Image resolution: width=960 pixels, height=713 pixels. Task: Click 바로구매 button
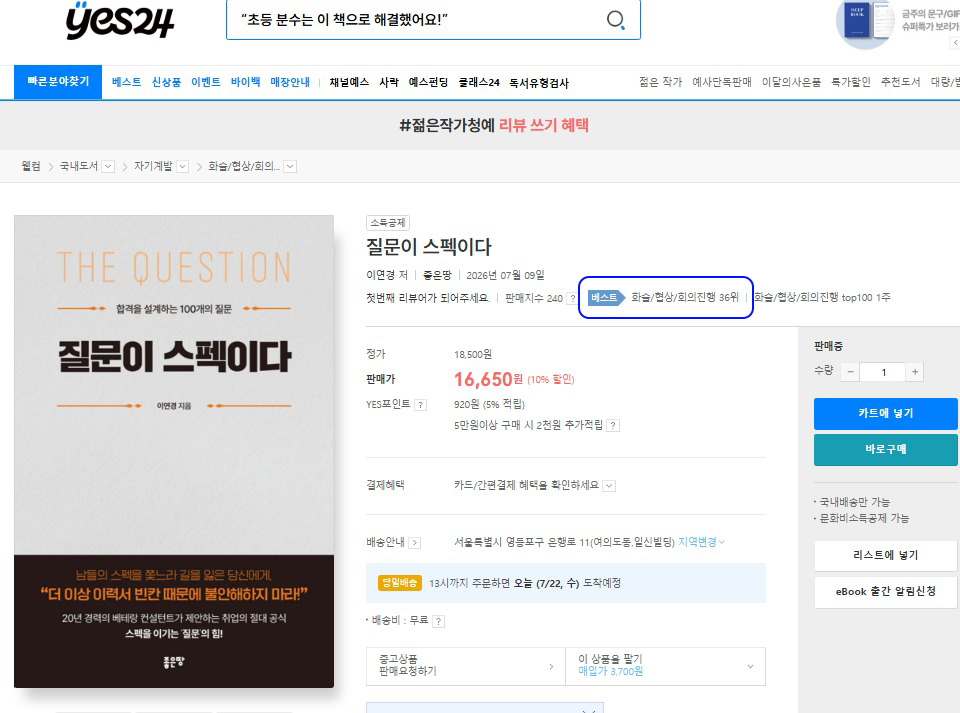pyautogui.click(x=885, y=450)
